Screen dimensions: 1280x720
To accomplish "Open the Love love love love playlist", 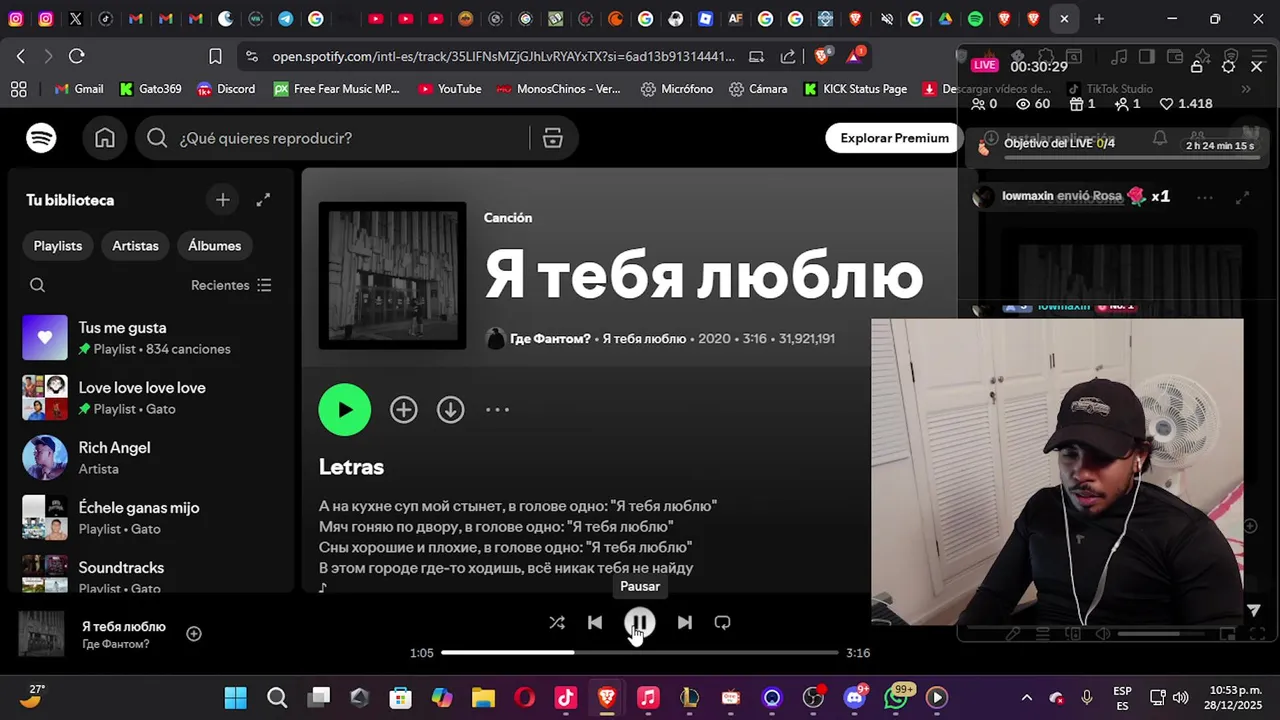I will pos(150,398).
